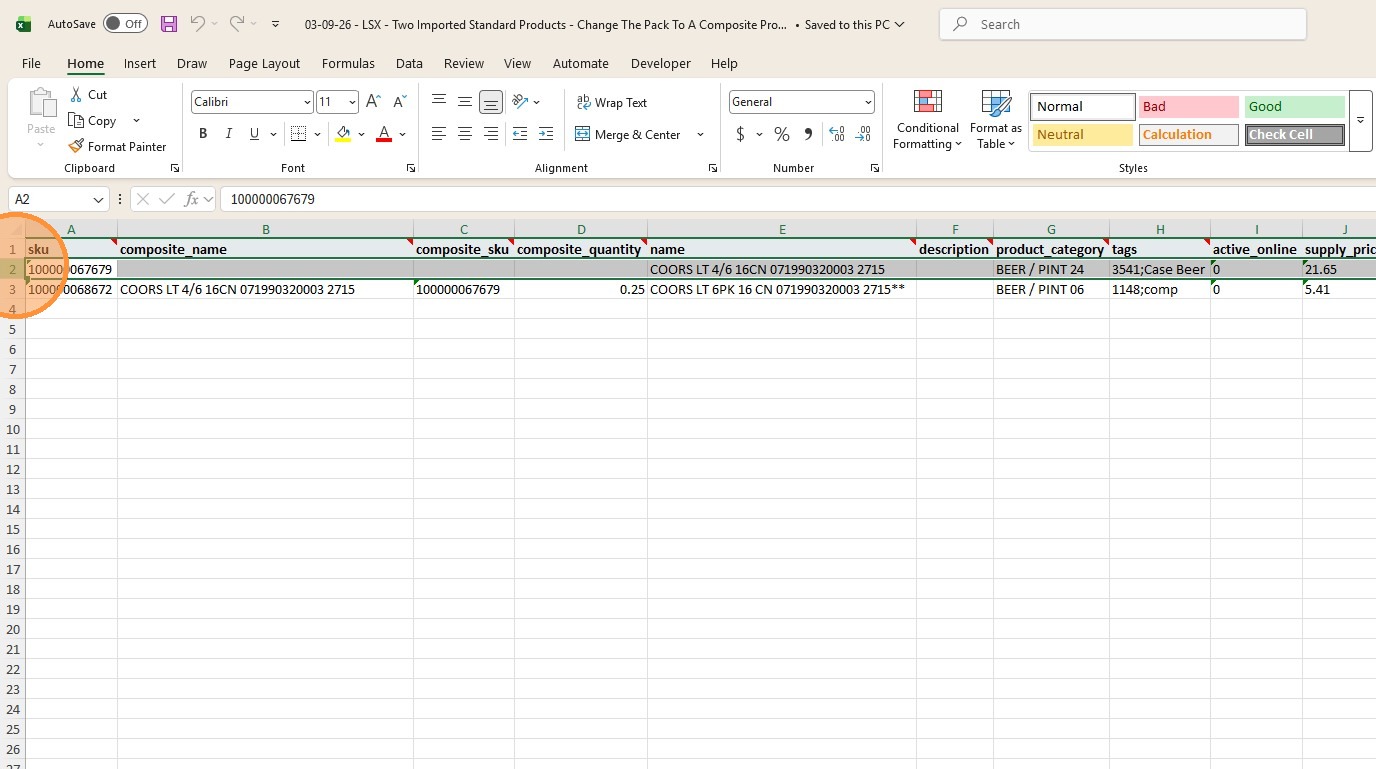
Task: Decrease the cell indent
Action: 520,134
